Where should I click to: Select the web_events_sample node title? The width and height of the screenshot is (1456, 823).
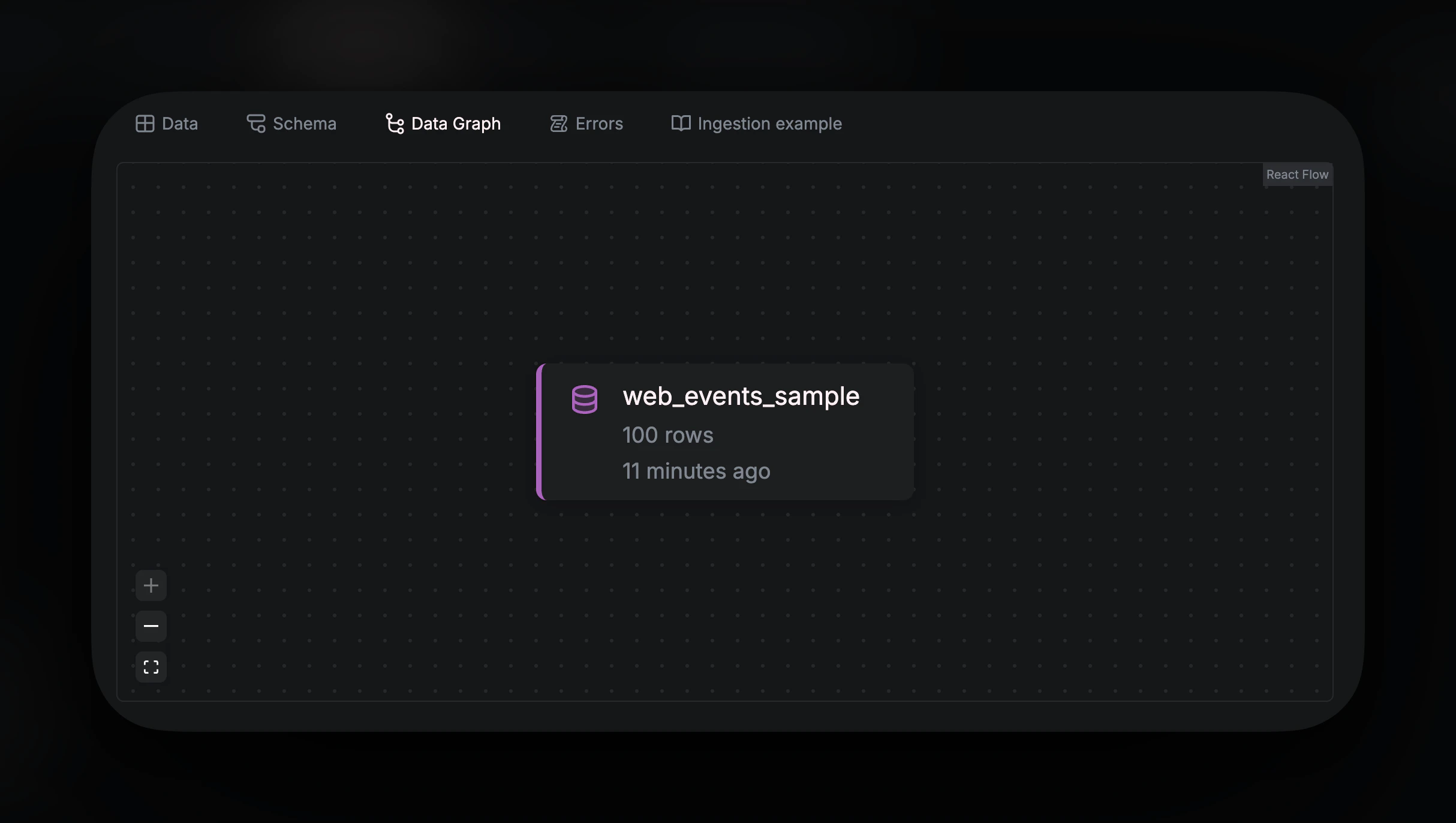point(741,397)
